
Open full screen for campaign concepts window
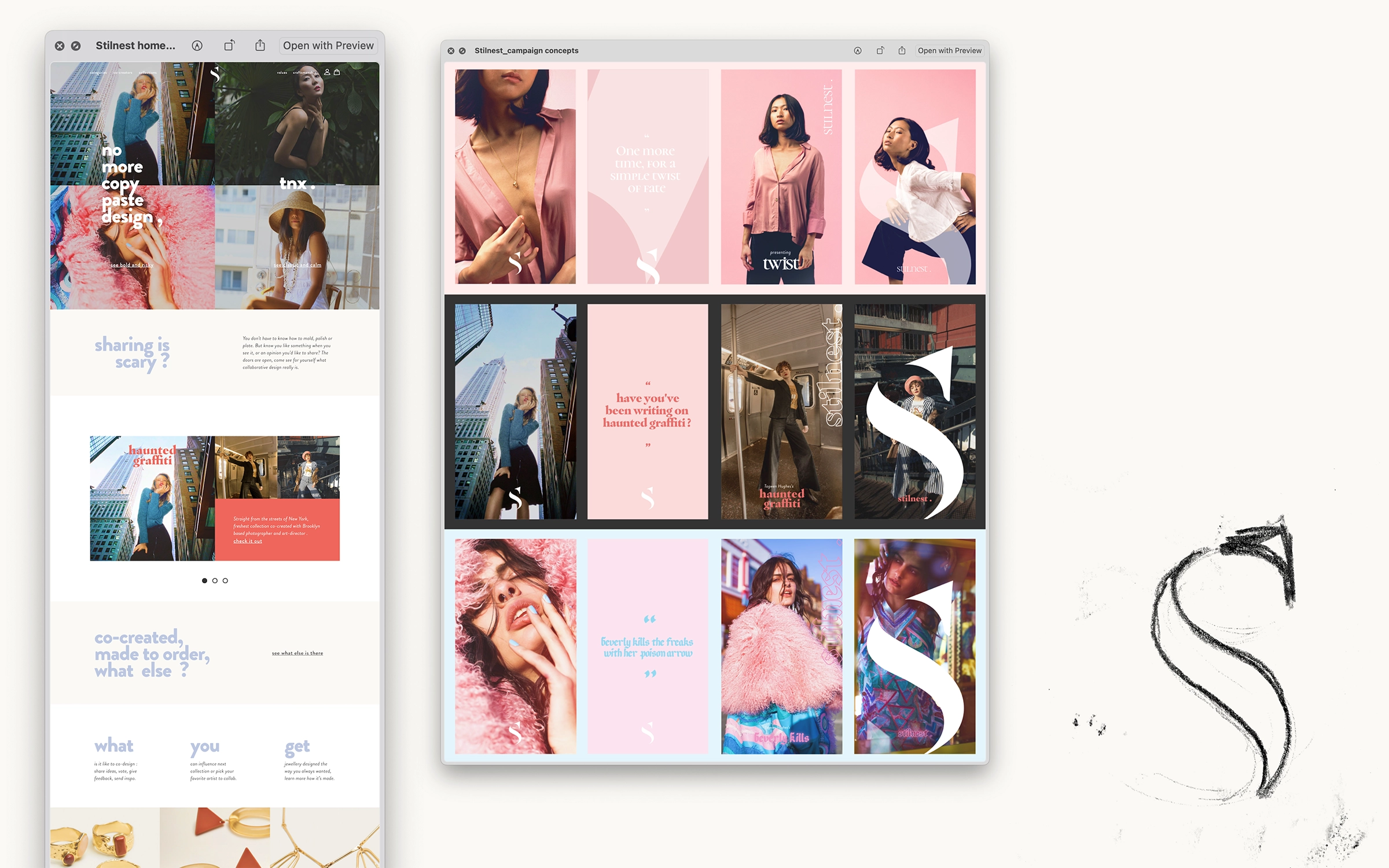[462, 51]
